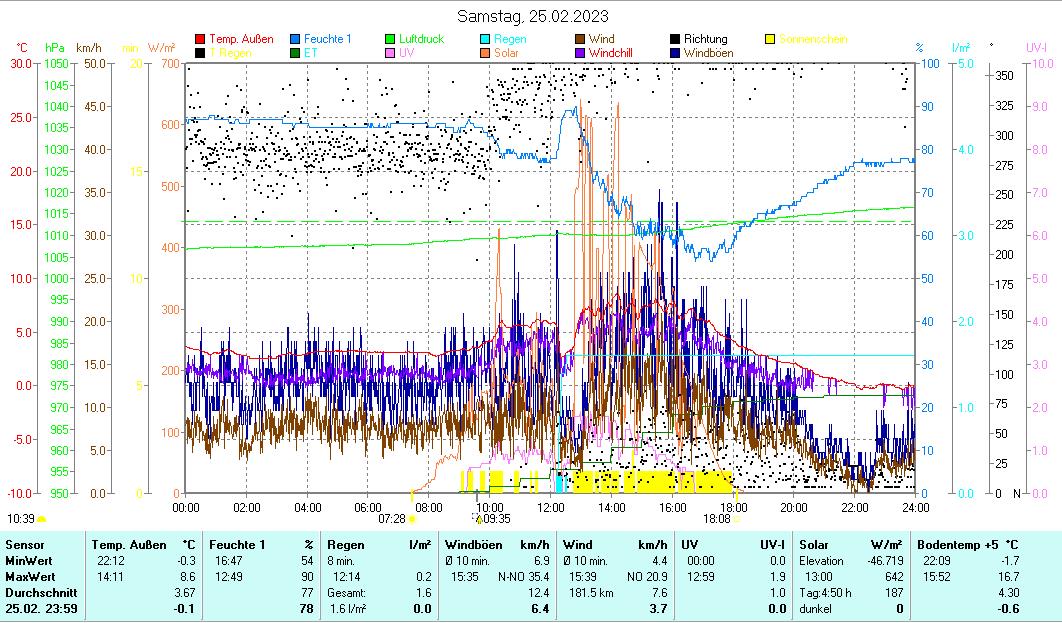
Task: Click the UV legend label
Action: pos(406,53)
